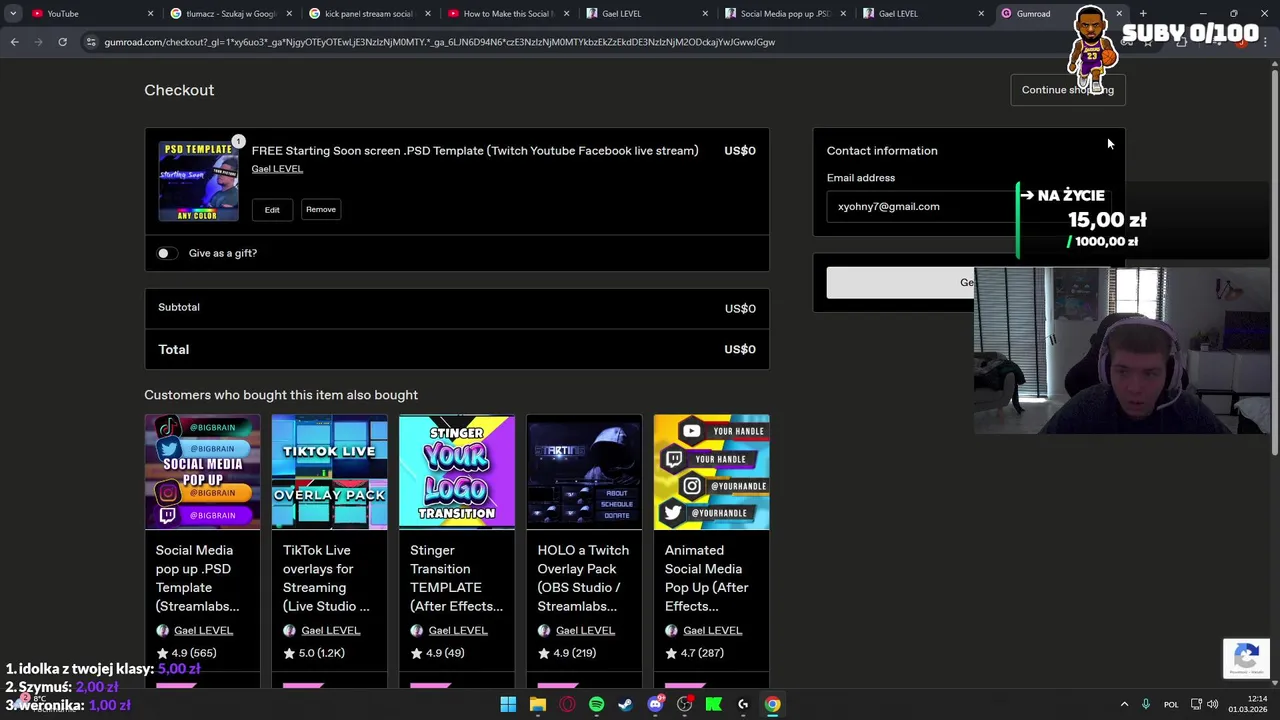The height and width of the screenshot is (720, 1280).
Task: Open Social Media pop up .PSD Template card
Action: tap(202, 472)
